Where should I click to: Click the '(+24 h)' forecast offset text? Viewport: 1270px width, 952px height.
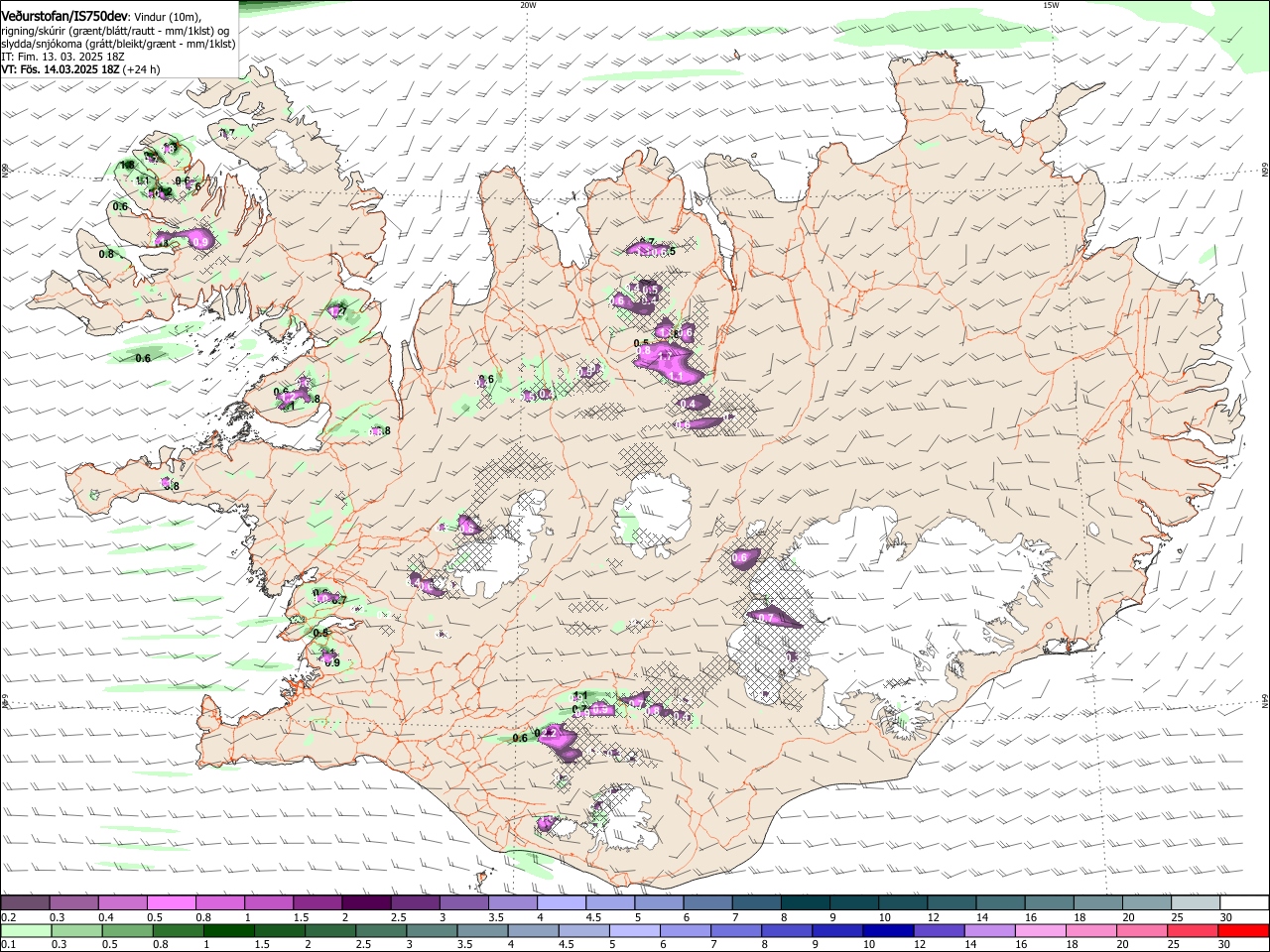[x=142, y=69]
